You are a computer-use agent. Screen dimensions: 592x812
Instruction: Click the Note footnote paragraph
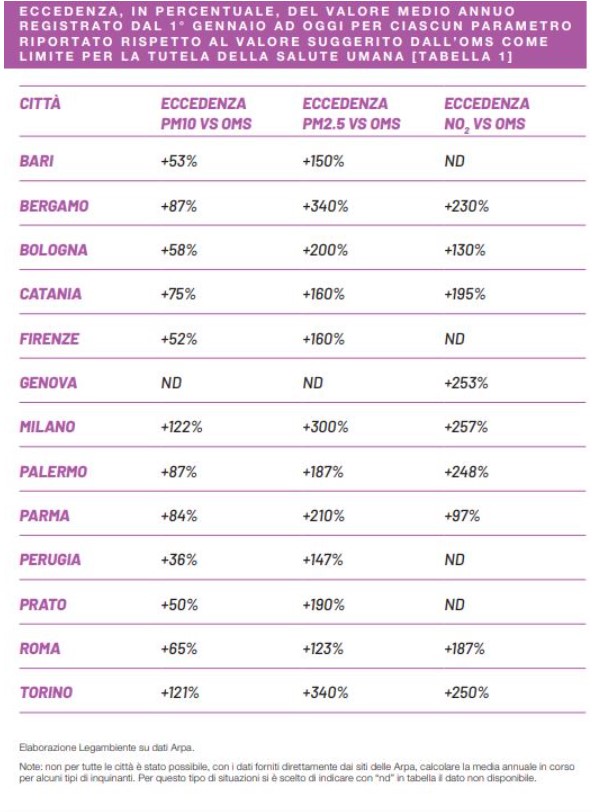click(x=297, y=772)
